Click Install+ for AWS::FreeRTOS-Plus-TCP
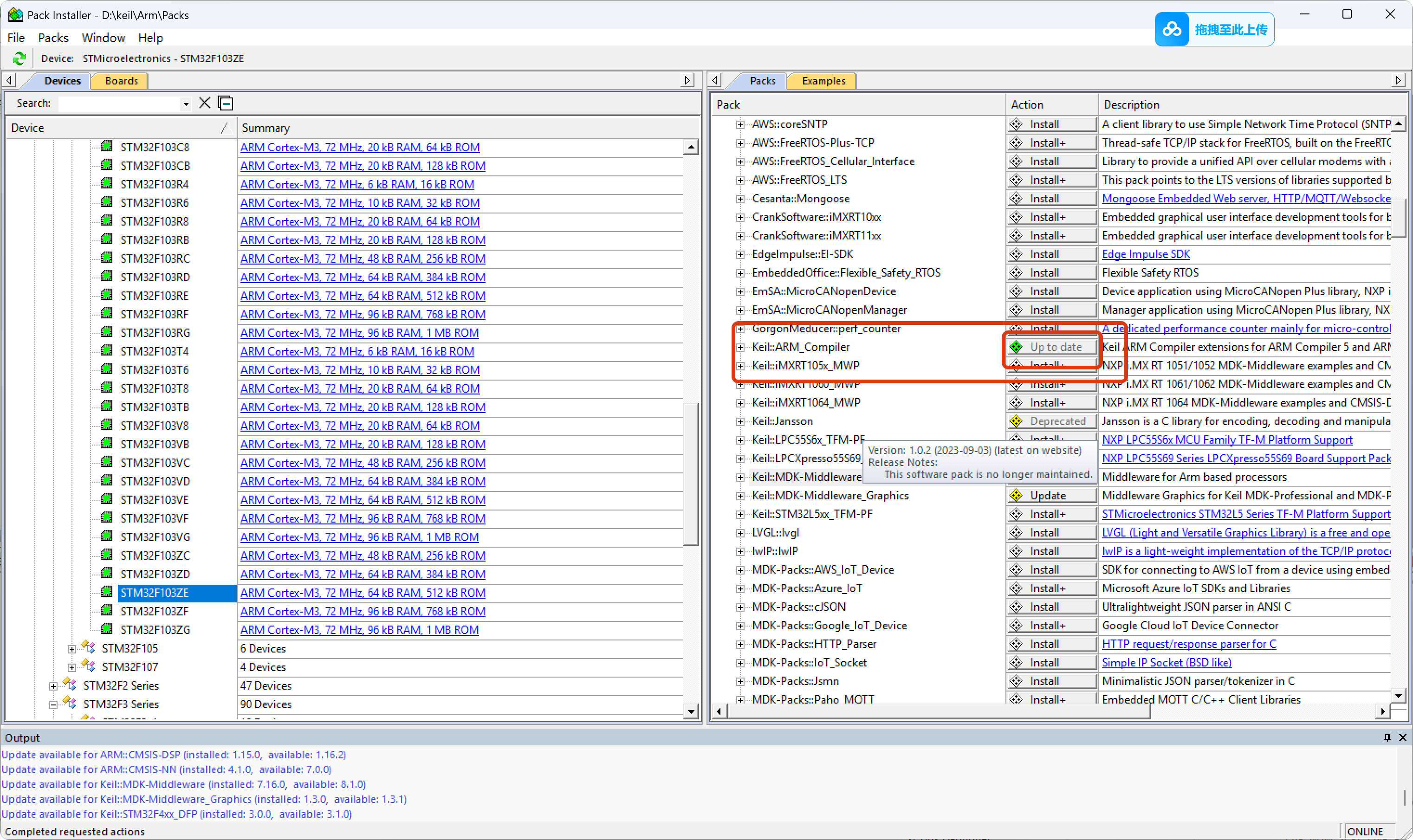 coord(1052,142)
